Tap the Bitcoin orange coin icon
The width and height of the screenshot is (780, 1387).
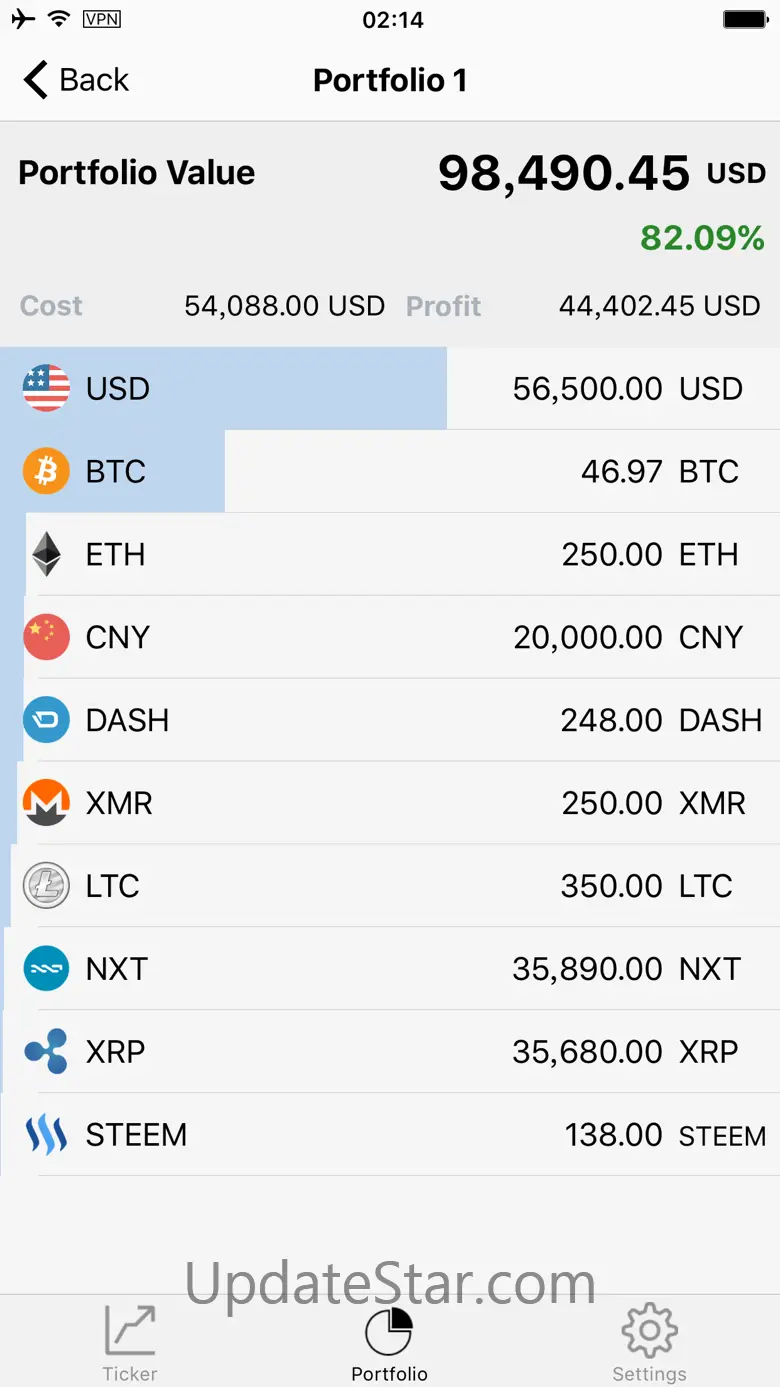(46, 471)
